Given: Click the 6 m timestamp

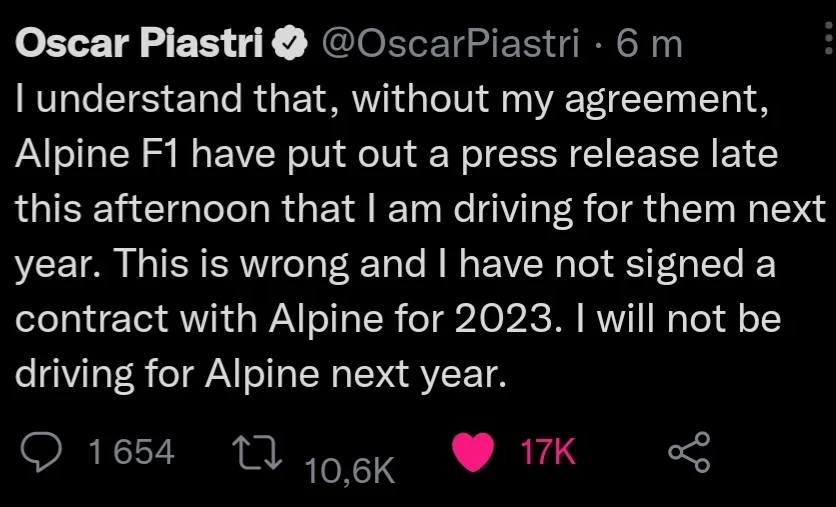Looking at the screenshot, I should coord(649,44).
